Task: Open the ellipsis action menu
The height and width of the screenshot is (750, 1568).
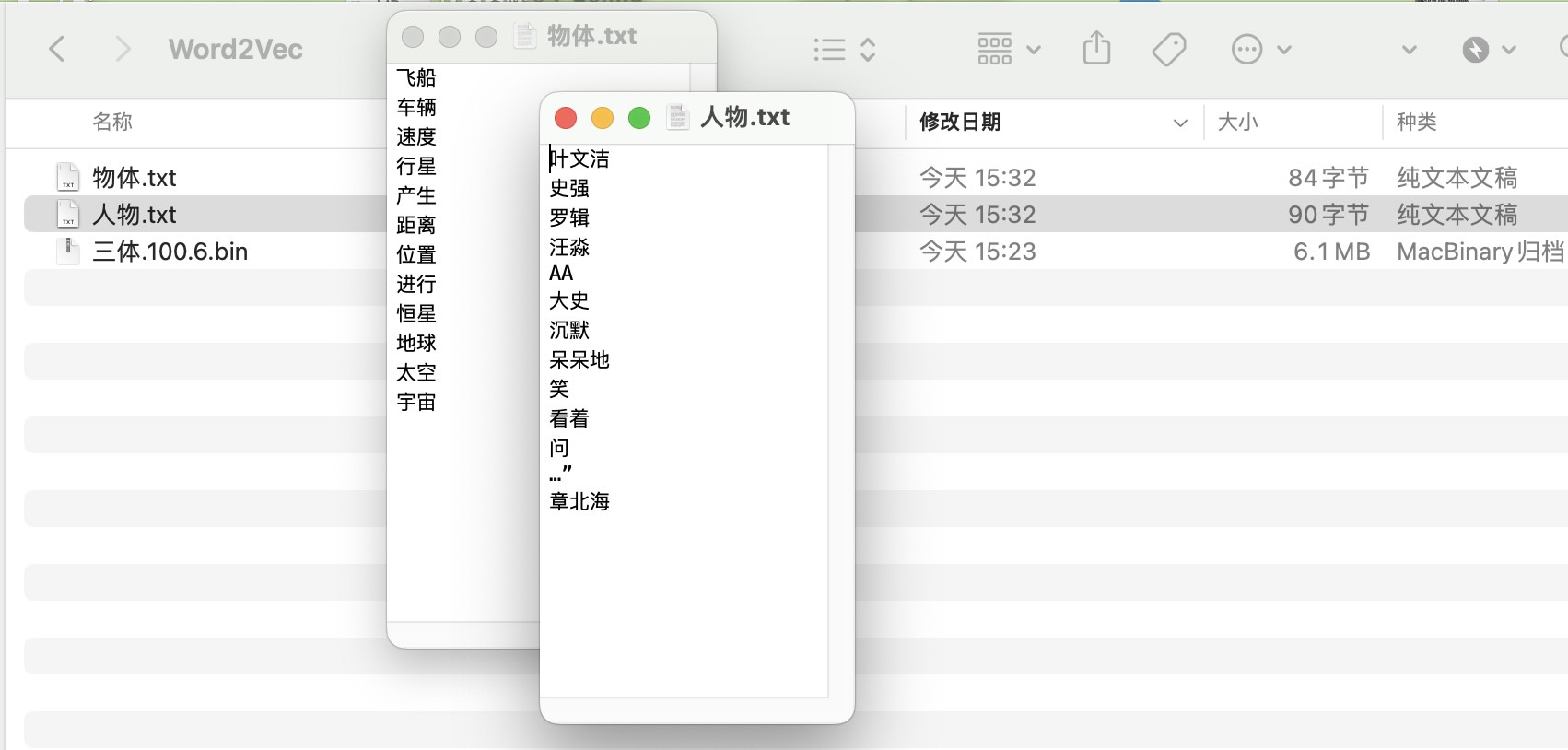Action: pyautogui.click(x=1260, y=50)
